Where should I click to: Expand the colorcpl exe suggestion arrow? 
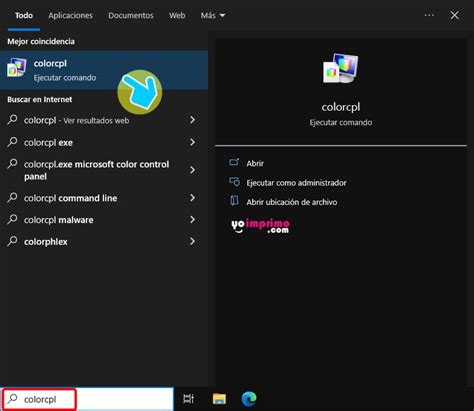click(192, 142)
